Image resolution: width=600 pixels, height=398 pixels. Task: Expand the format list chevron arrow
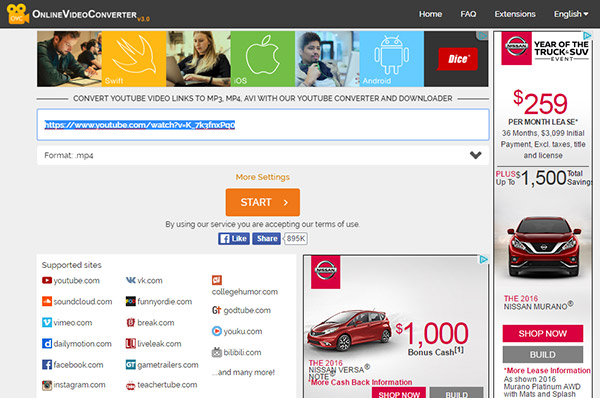point(476,155)
